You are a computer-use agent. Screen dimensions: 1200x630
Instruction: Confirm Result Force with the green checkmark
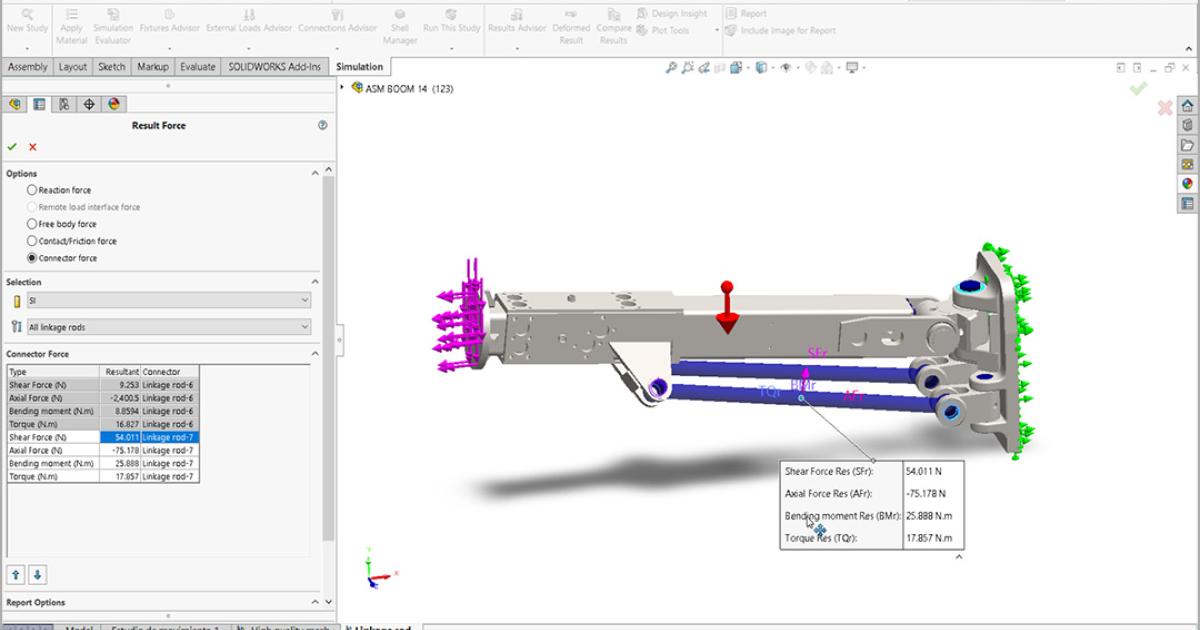click(x=12, y=146)
